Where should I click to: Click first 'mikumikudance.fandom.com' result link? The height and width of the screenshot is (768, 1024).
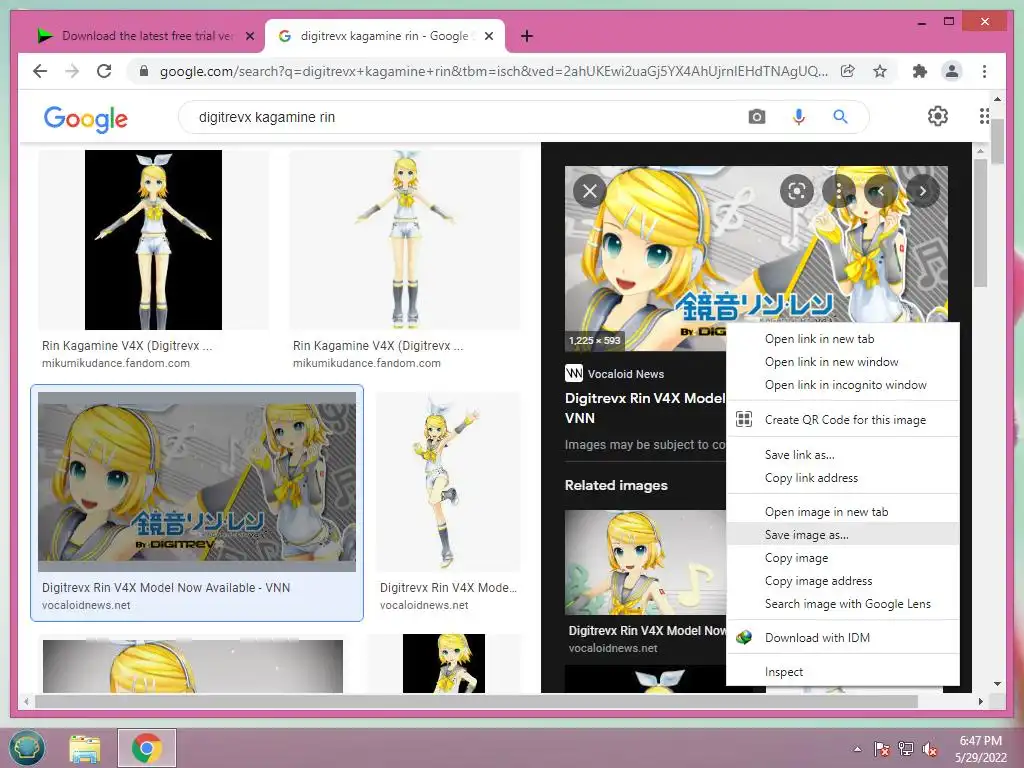pyautogui.click(x=116, y=363)
